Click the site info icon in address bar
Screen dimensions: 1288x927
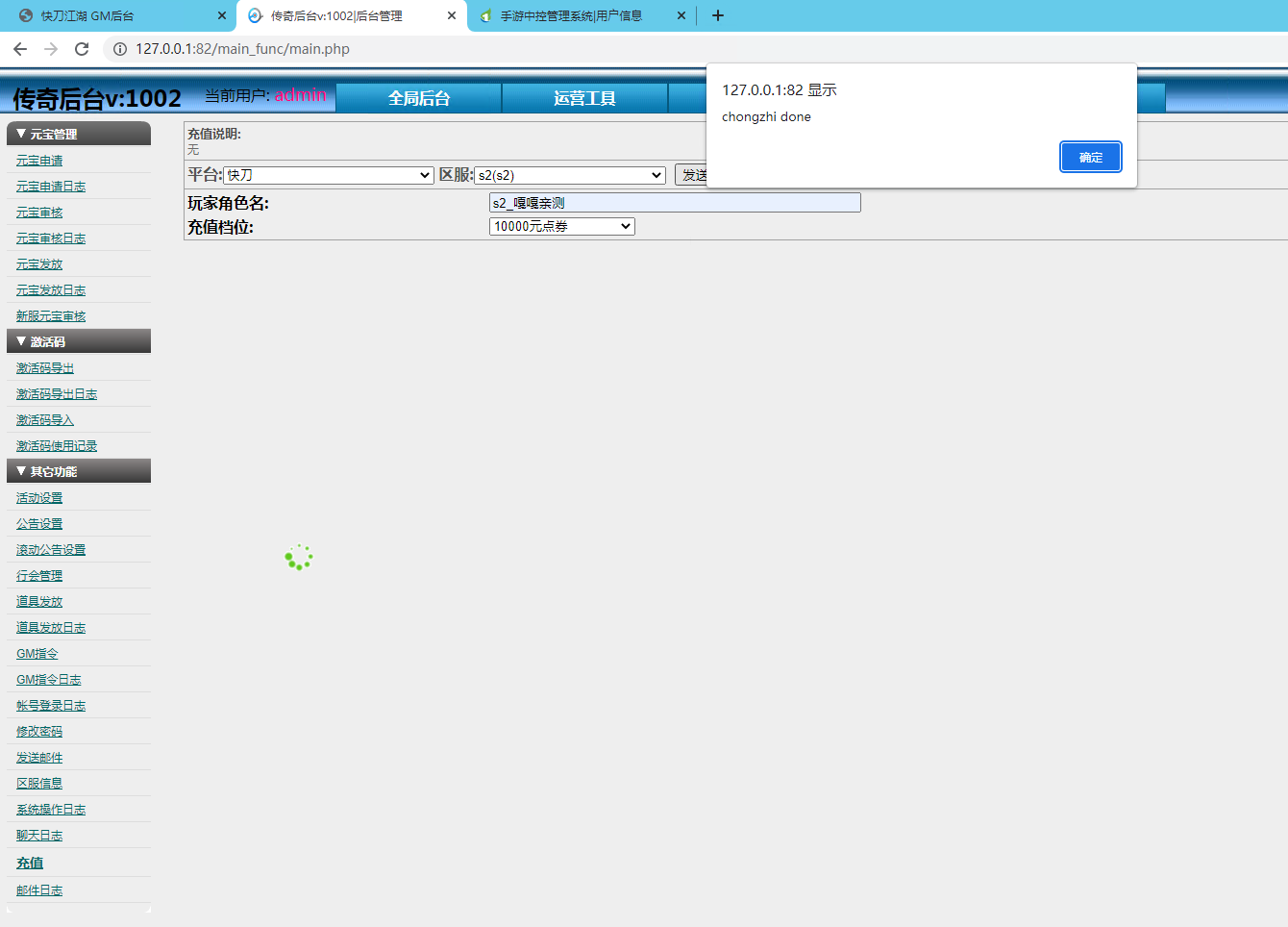point(120,49)
